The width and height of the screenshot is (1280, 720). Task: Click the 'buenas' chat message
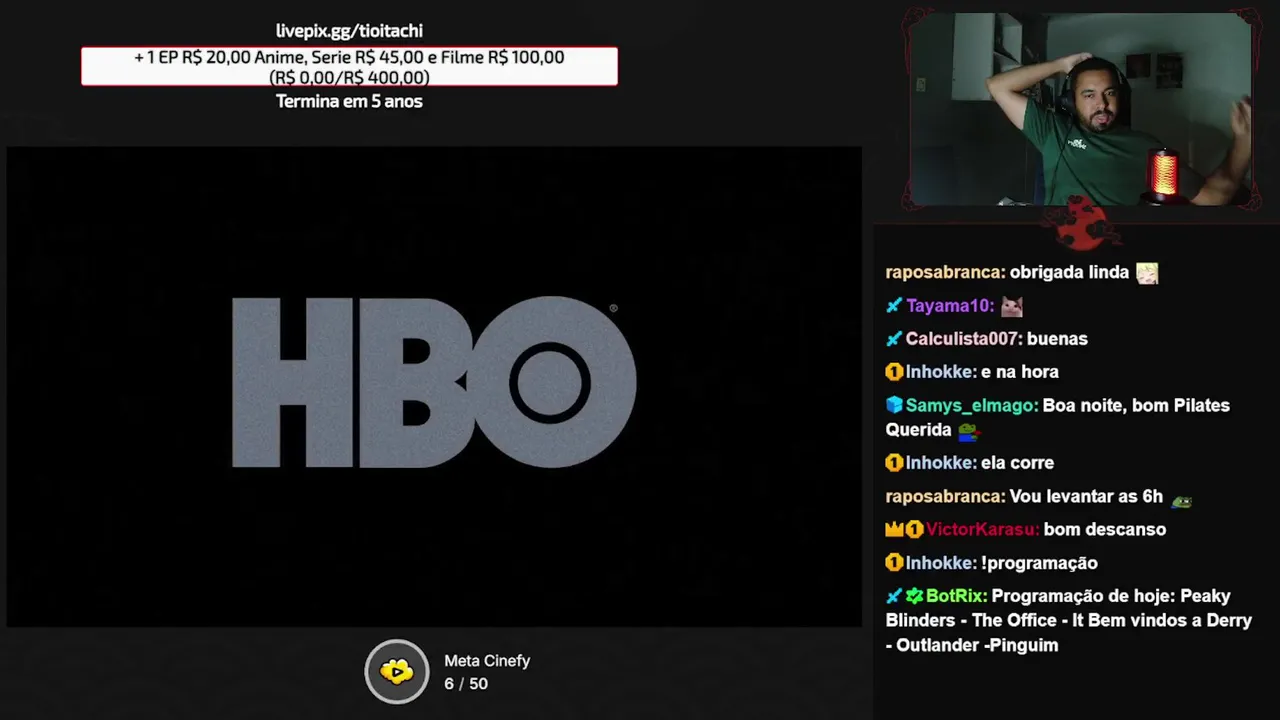tap(1057, 339)
